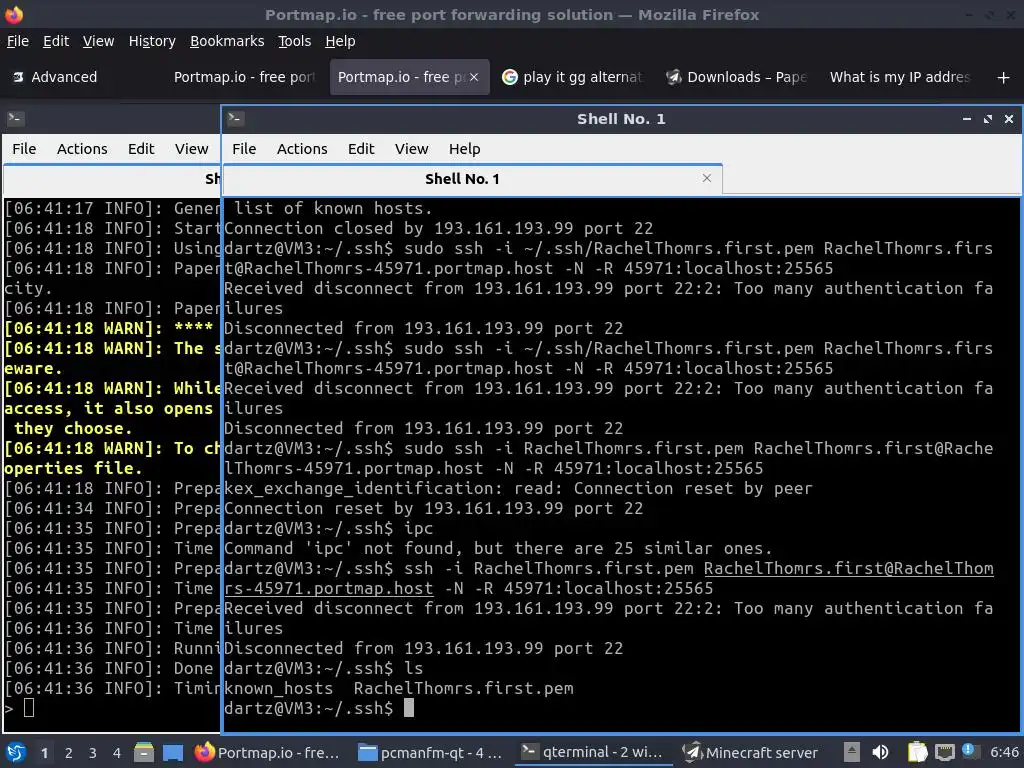The image size is (1024, 768).
Task: Switch to Downloads – Paper browser tab
Action: [x=736, y=77]
